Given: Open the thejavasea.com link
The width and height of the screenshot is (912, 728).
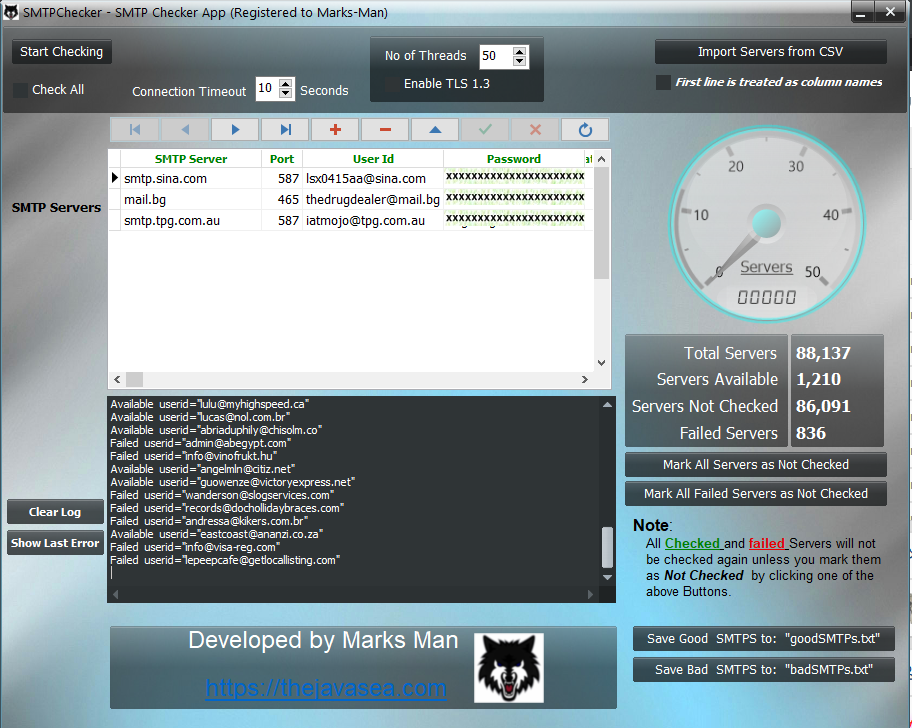Looking at the screenshot, I should coord(326,688).
